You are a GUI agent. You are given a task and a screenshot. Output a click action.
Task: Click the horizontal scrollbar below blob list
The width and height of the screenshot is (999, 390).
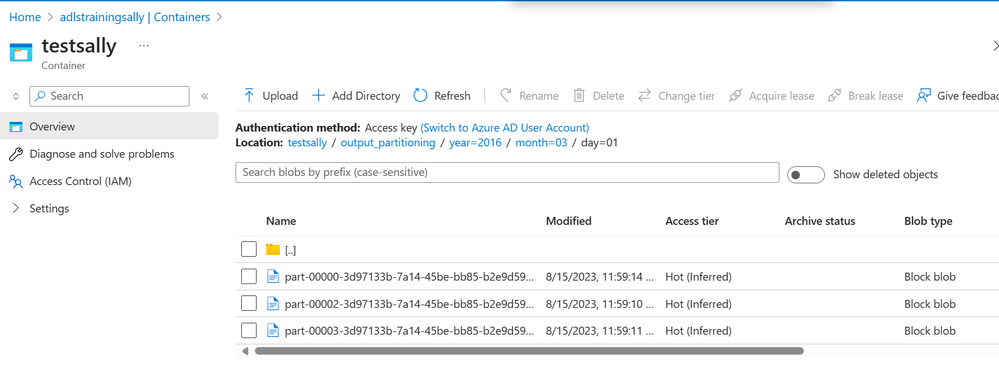529,350
